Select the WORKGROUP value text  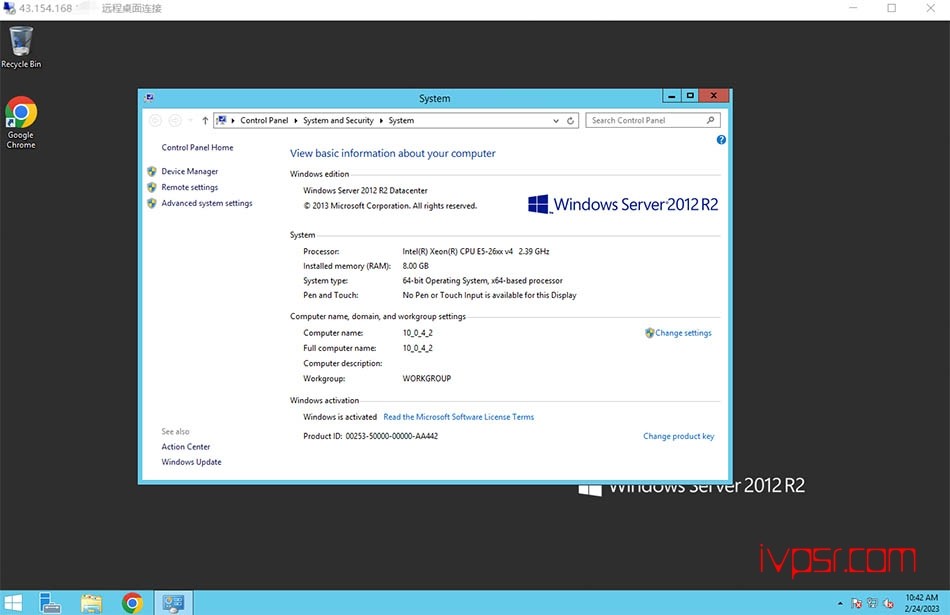click(427, 378)
